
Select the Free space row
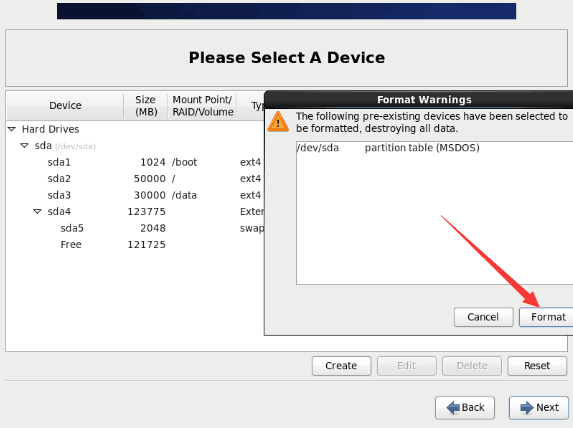[135, 244]
